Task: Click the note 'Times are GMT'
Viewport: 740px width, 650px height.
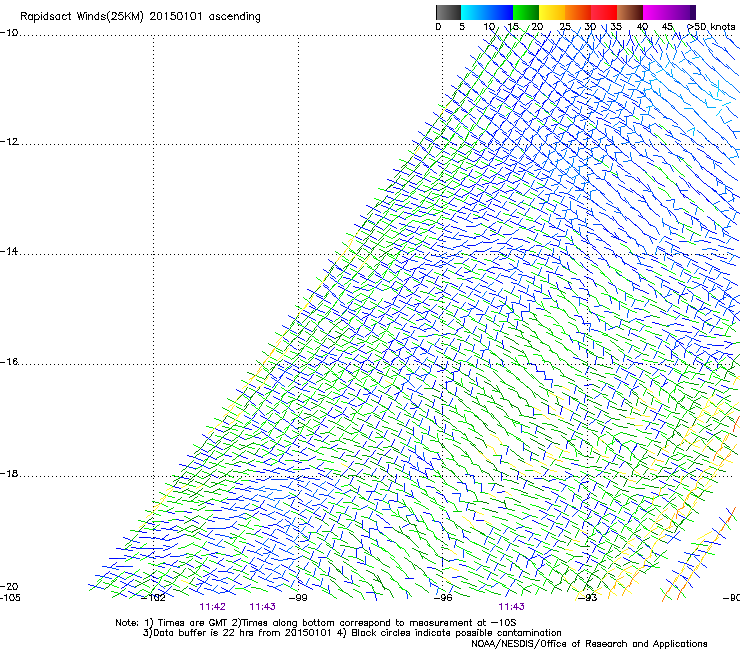Action: pyautogui.click(x=193, y=623)
